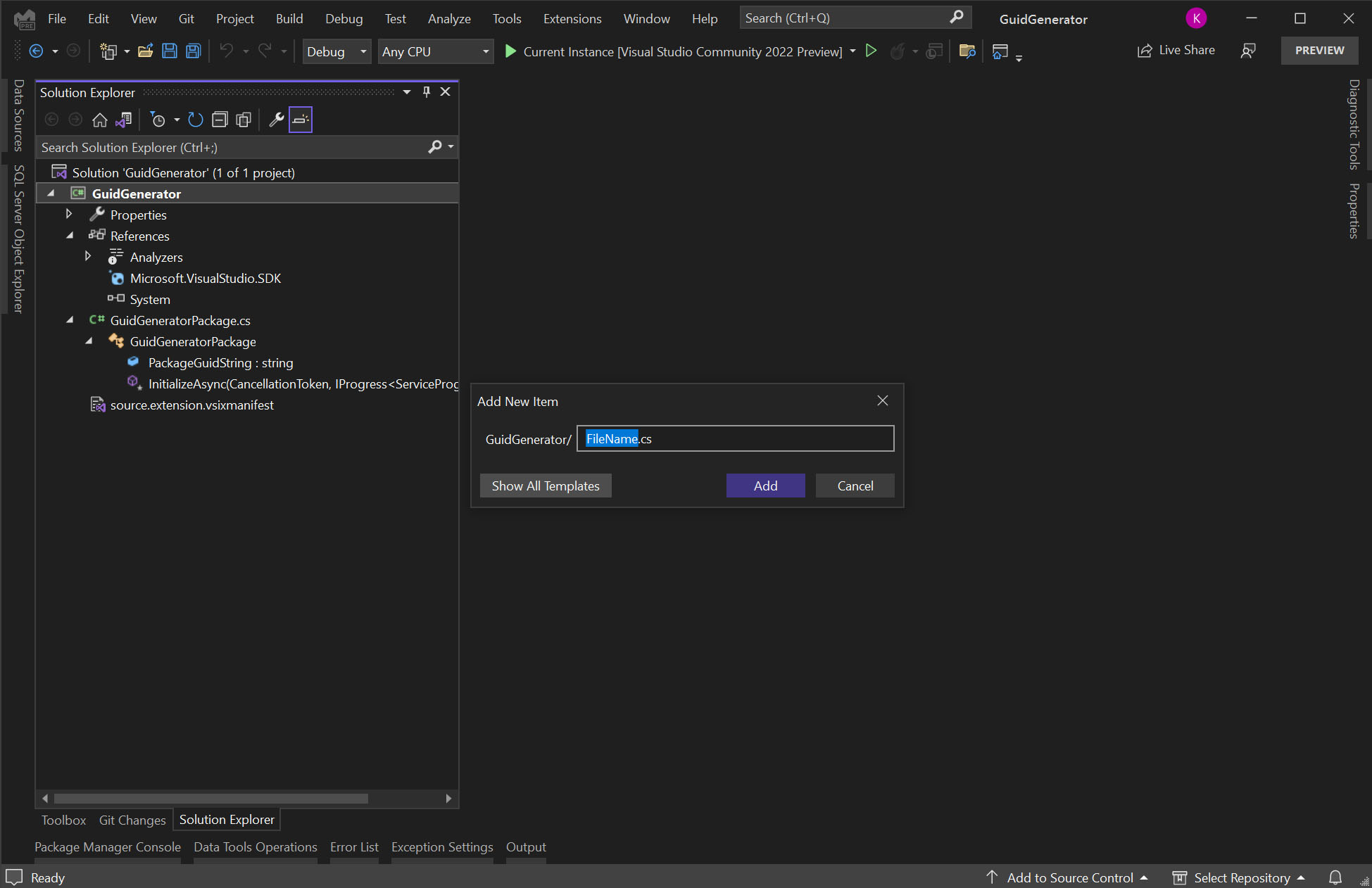1372x888 pixels.
Task: Expand the Properties node
Action: (x=68, y=214)
